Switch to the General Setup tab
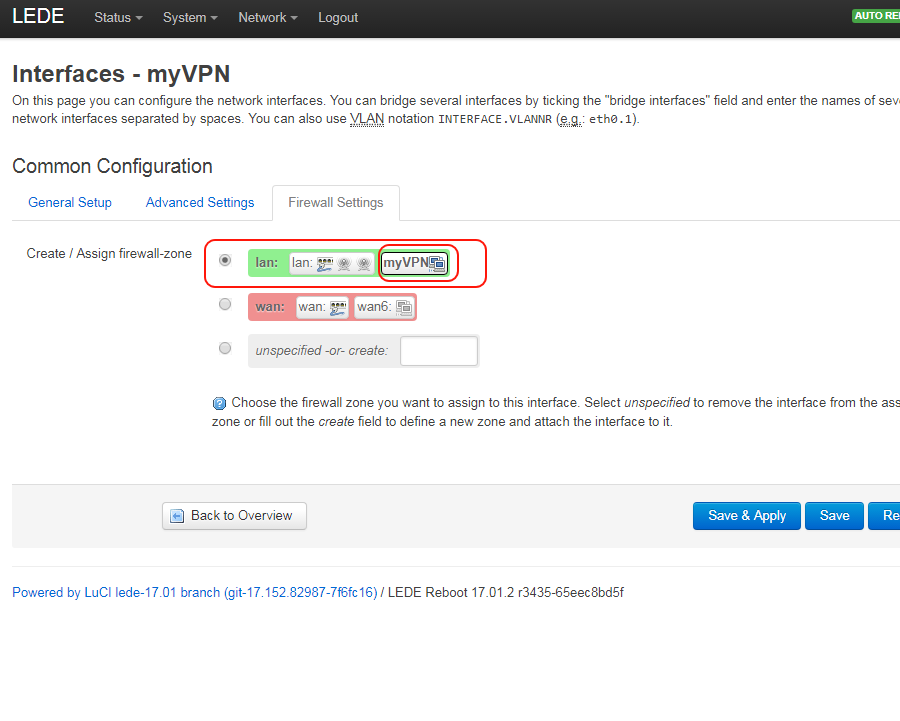This screenshot has width=900, height=721. 70,203
